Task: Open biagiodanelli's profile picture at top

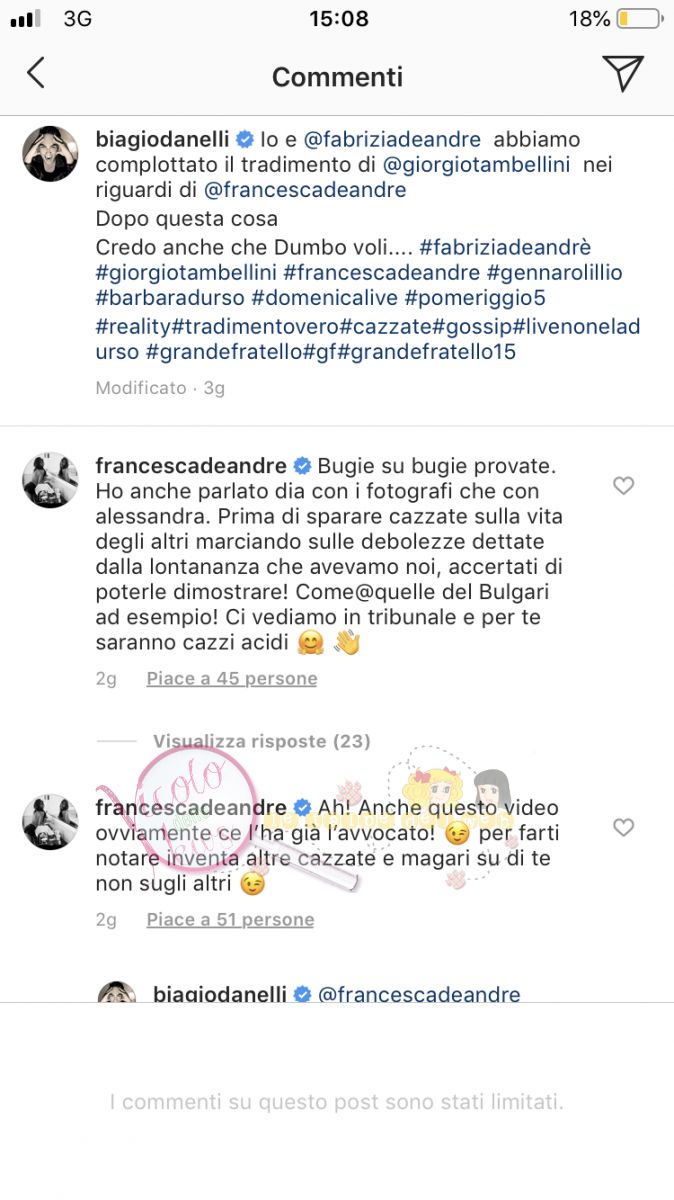Action: (50, 154)
